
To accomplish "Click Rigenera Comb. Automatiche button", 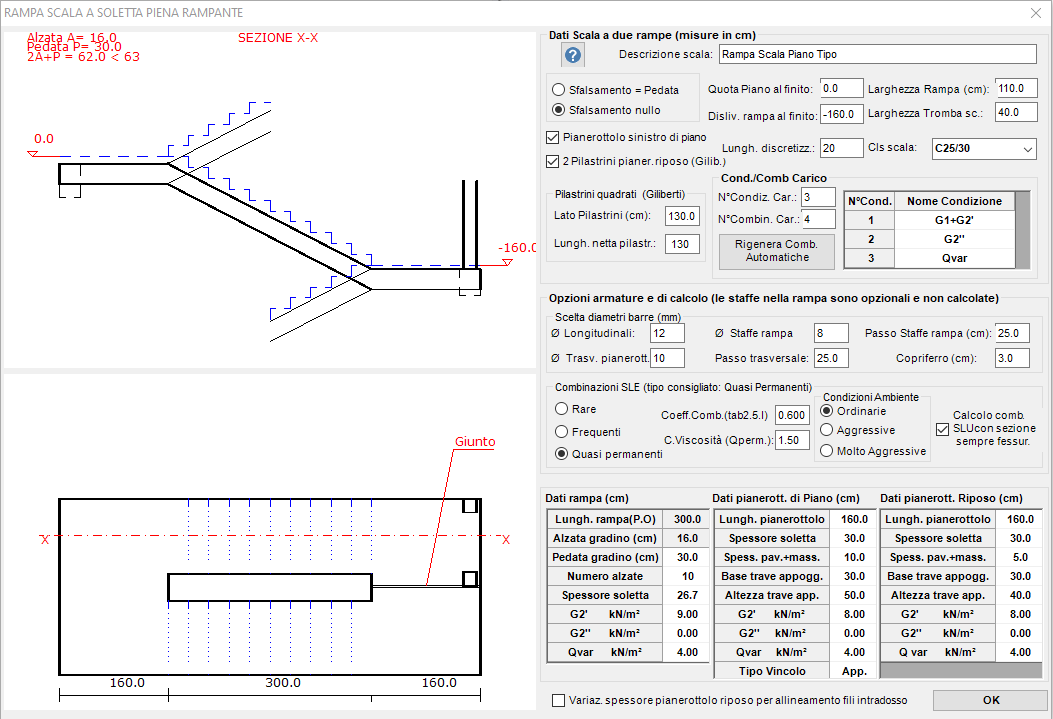I will [776, 251].
